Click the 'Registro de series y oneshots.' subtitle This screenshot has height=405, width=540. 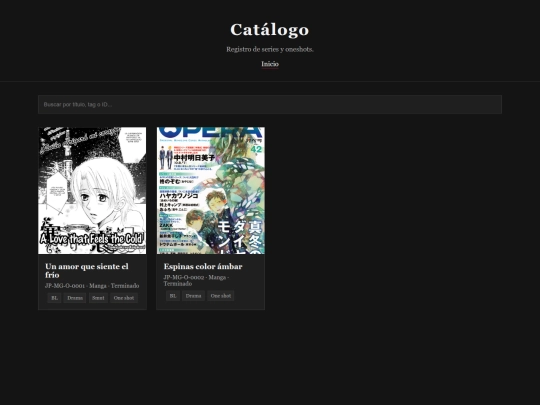tap(270, 49)
